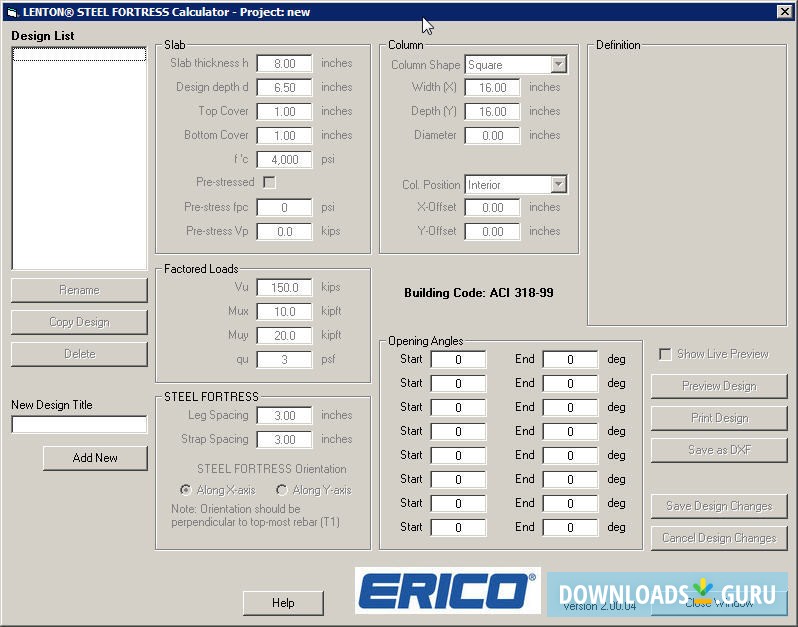The width and height of the screenshot is (798, 627).
Task: Click fifth row Start angle field
Action: 458,455
